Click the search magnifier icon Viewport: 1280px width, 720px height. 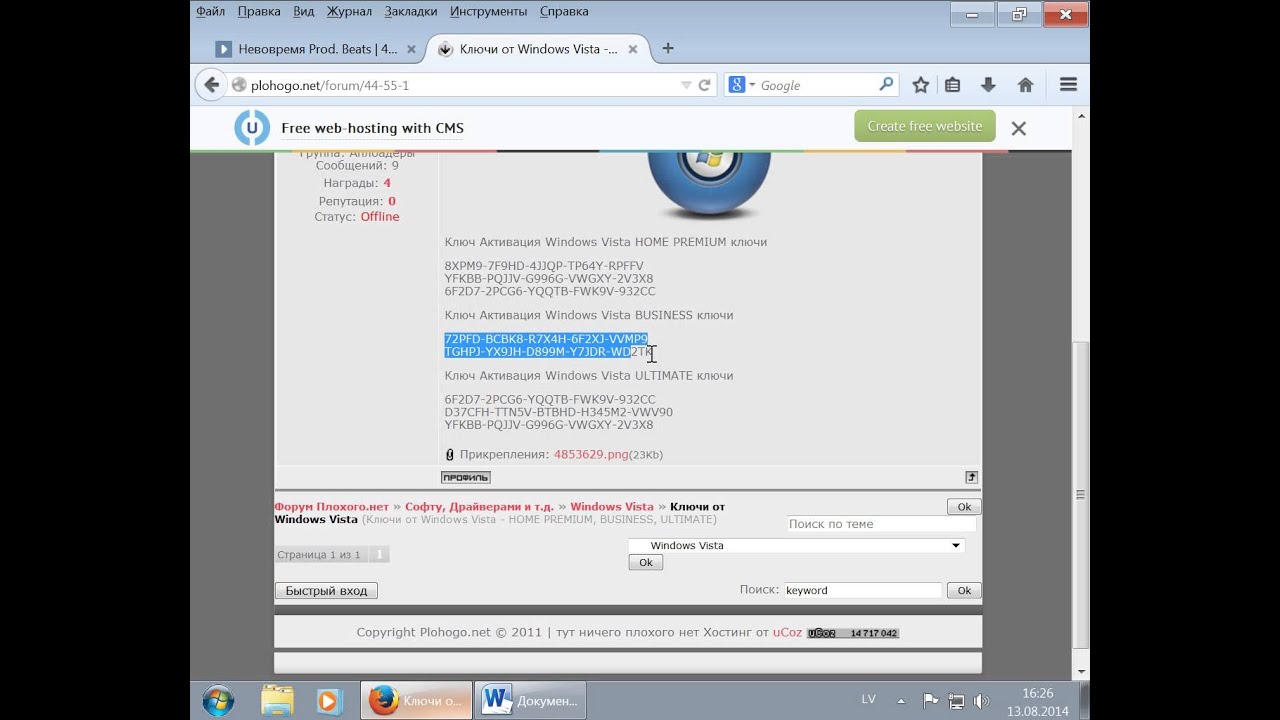pyautogui.click(x=886, y=85)
